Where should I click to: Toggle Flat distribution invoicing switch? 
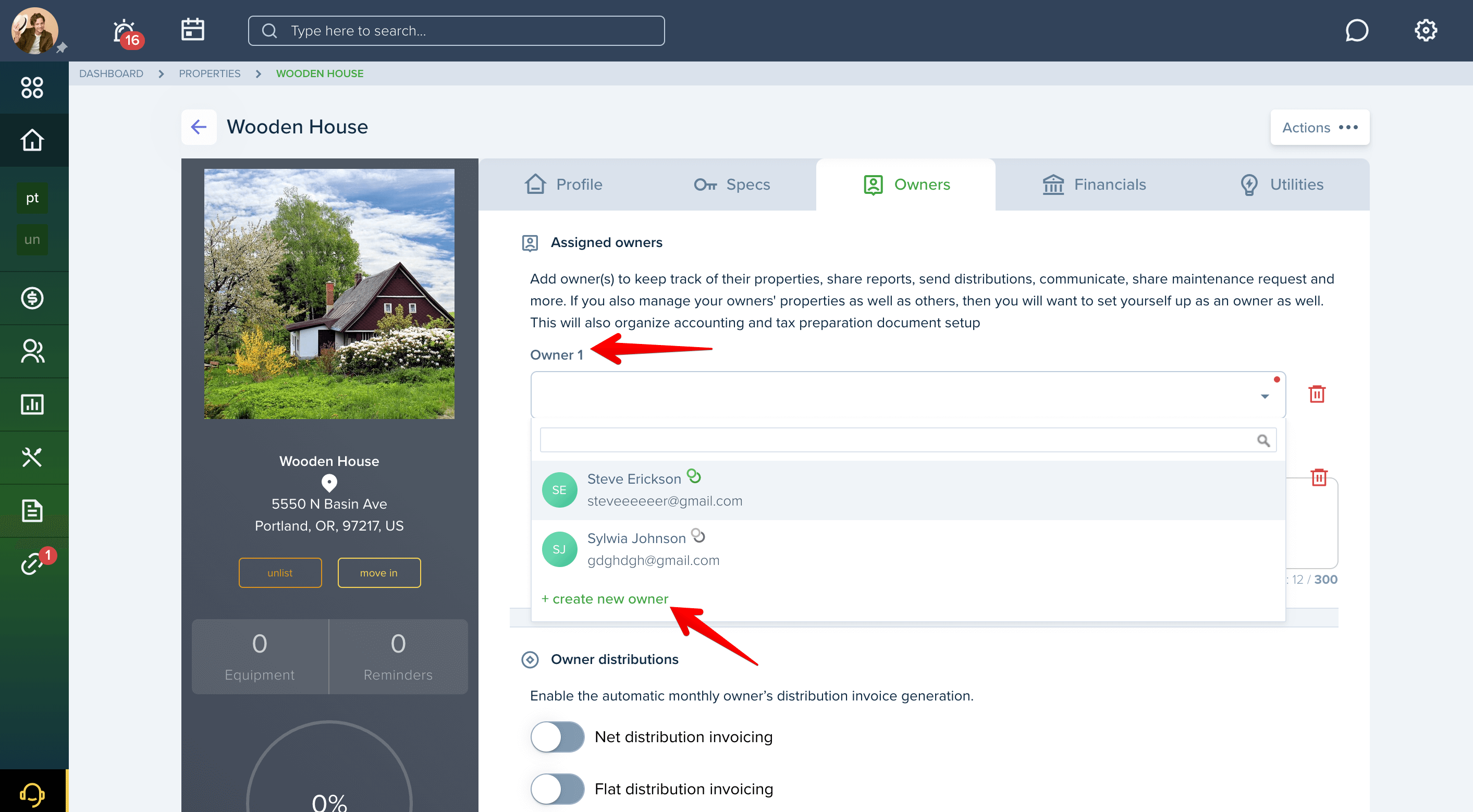[557, 789]
